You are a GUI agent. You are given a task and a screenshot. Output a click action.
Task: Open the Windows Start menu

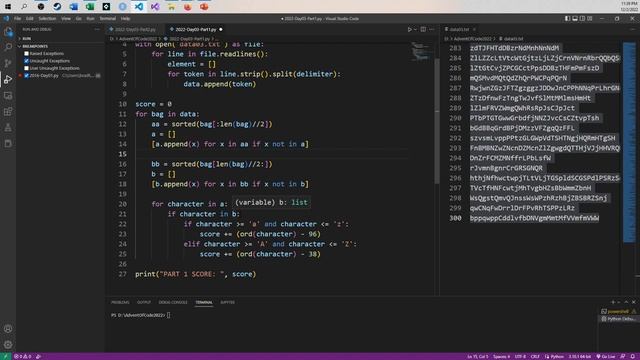(8, 7)
